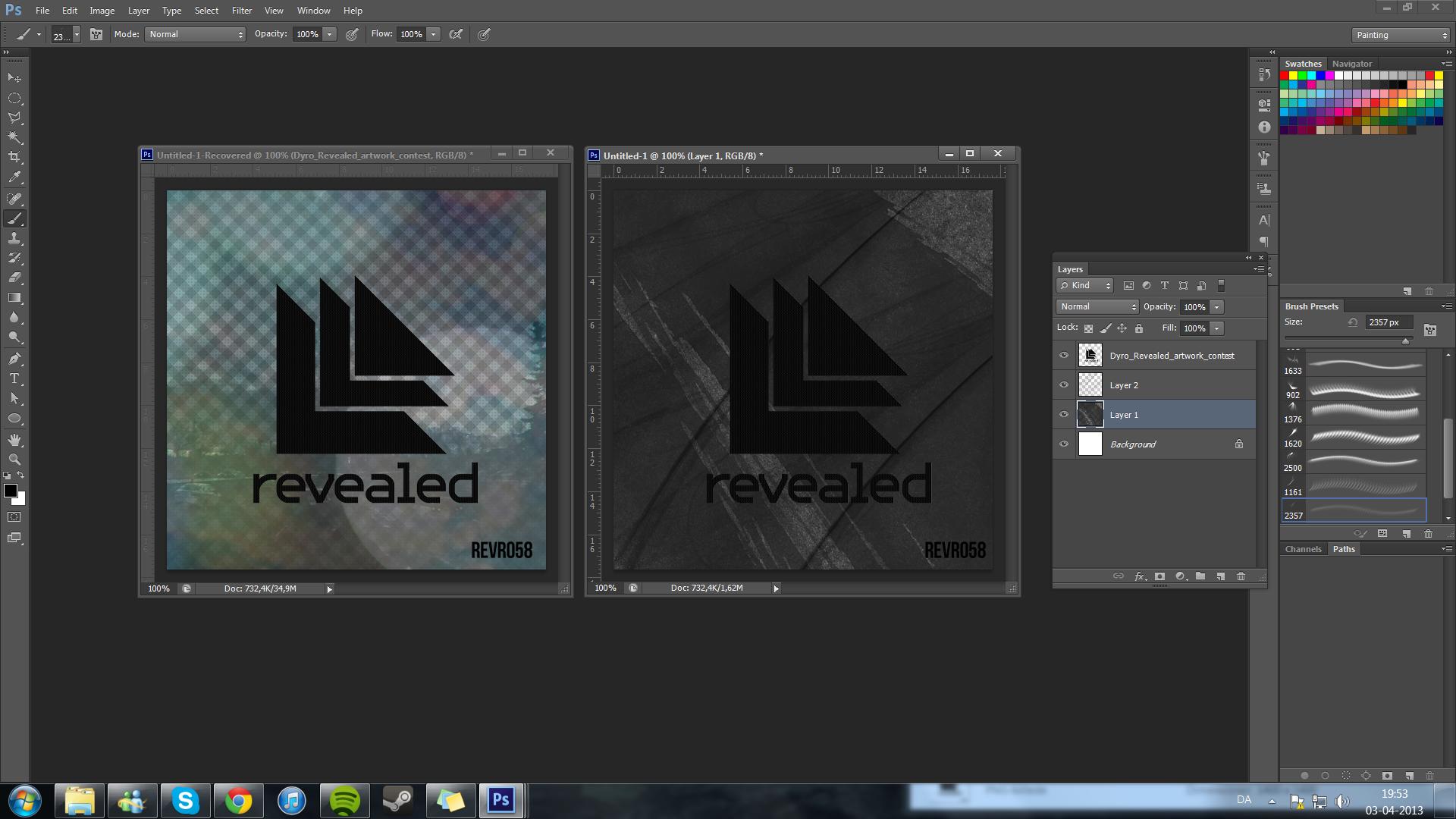The width and height of the screenshot is (1456, 819).
Task: Toggle visibility of Dyro_Revealed_artwork_contest layer
Action: [1064, 355]
